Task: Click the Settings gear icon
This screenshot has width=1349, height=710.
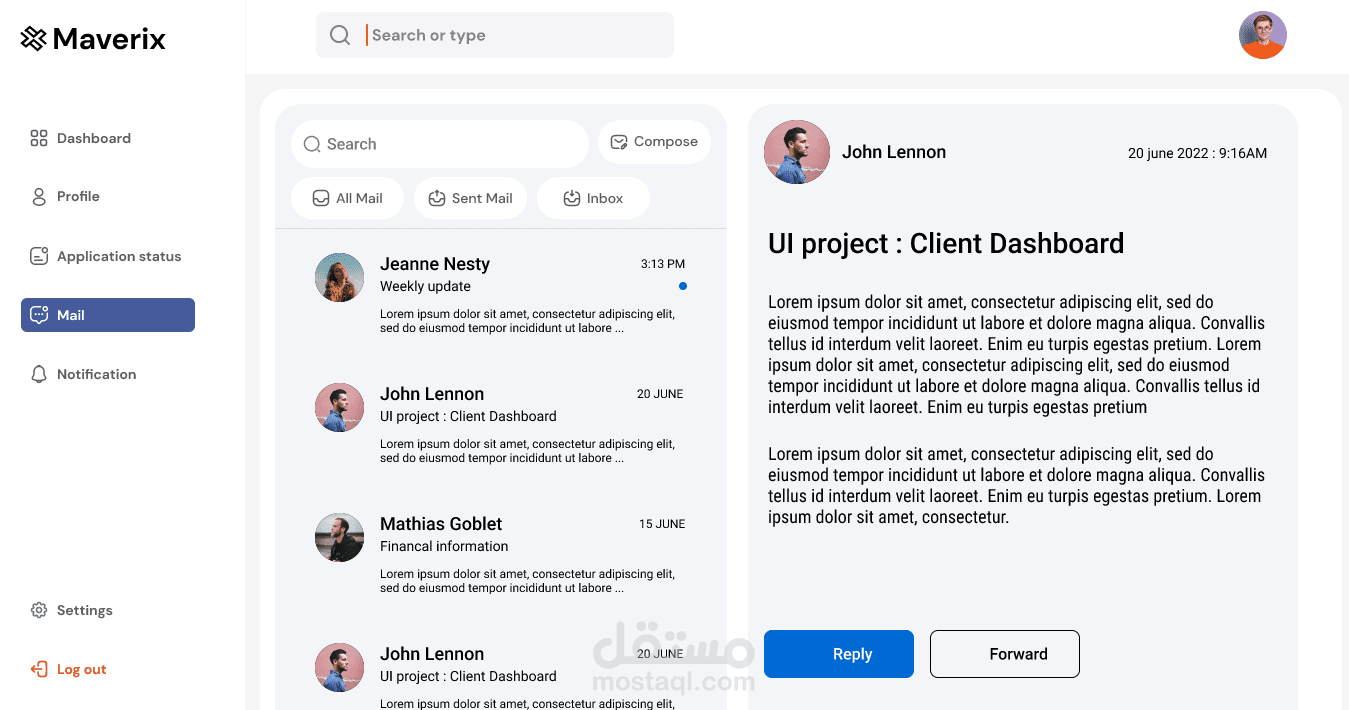Action: [x=39, y=610]
